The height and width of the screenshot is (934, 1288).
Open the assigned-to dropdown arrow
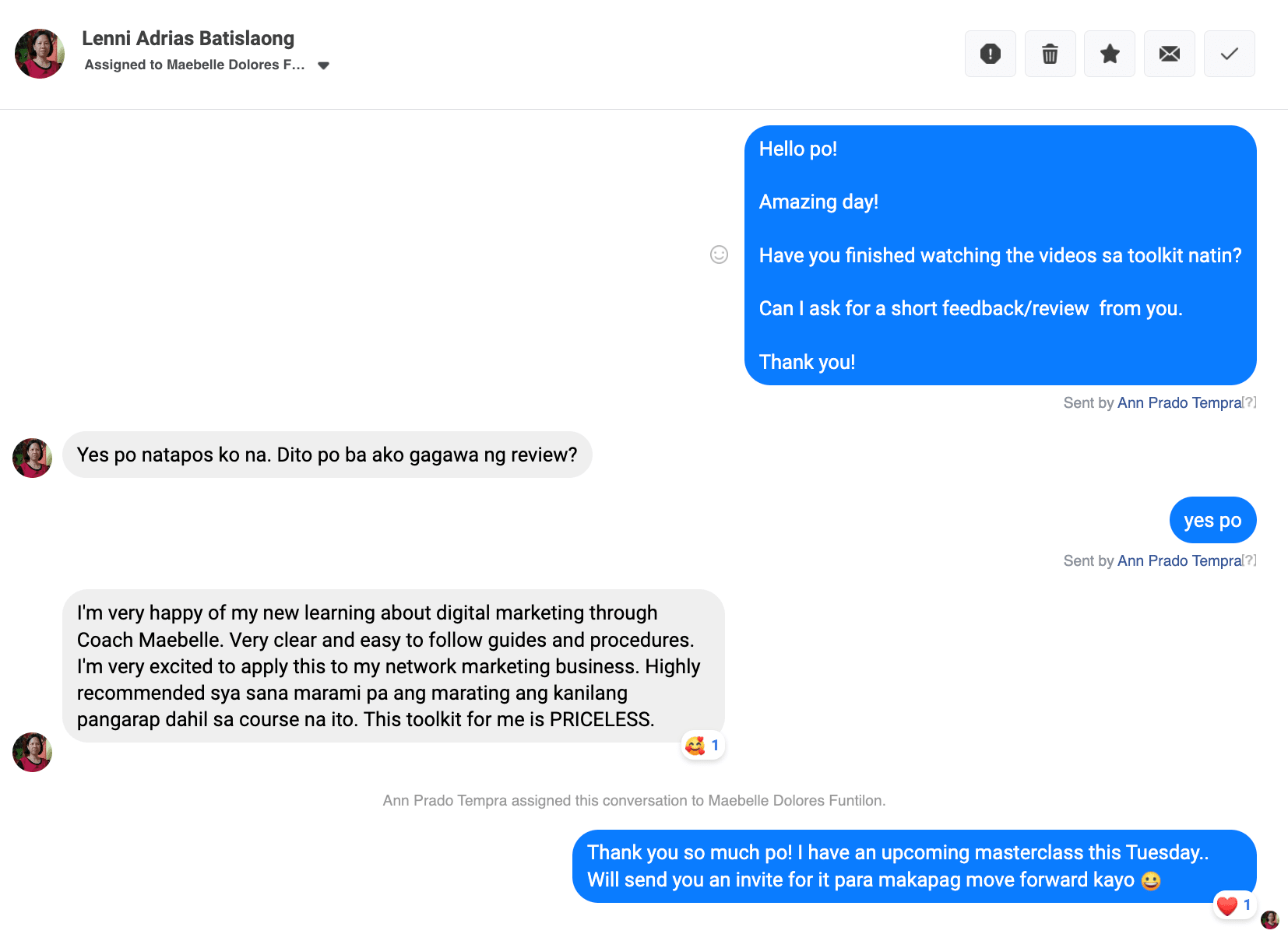pos(324,65)
